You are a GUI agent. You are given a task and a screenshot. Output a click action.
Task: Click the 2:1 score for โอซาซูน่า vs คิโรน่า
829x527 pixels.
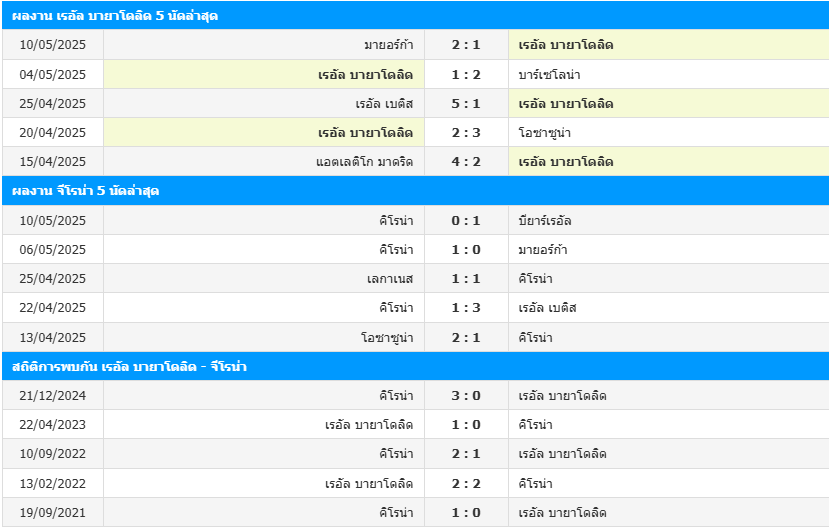click(x=466, y=337)
